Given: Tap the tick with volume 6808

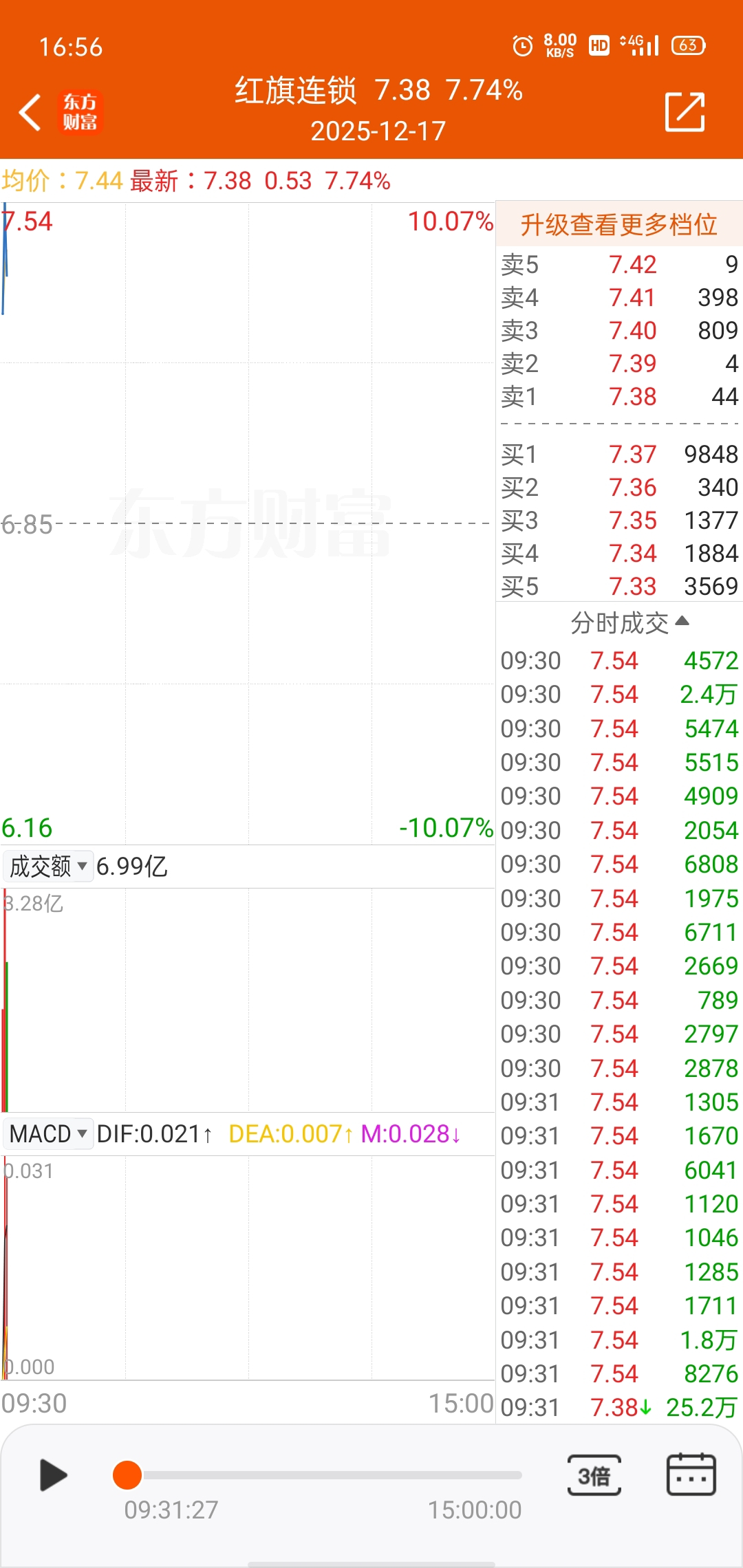Looking at the screenshot, I should click(619, 864).
